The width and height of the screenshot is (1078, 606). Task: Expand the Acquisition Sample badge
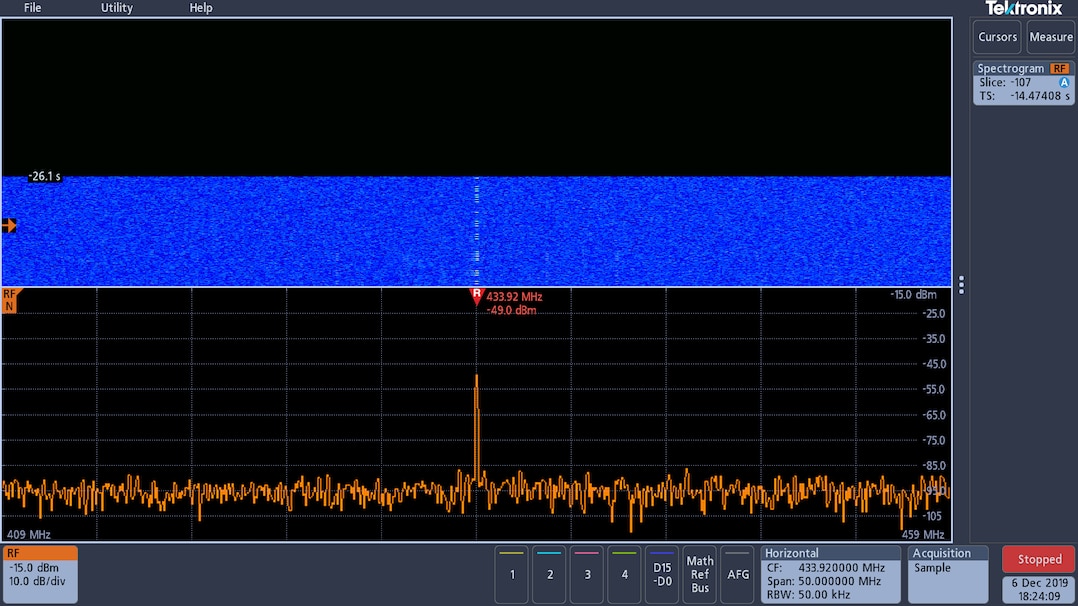948,573
